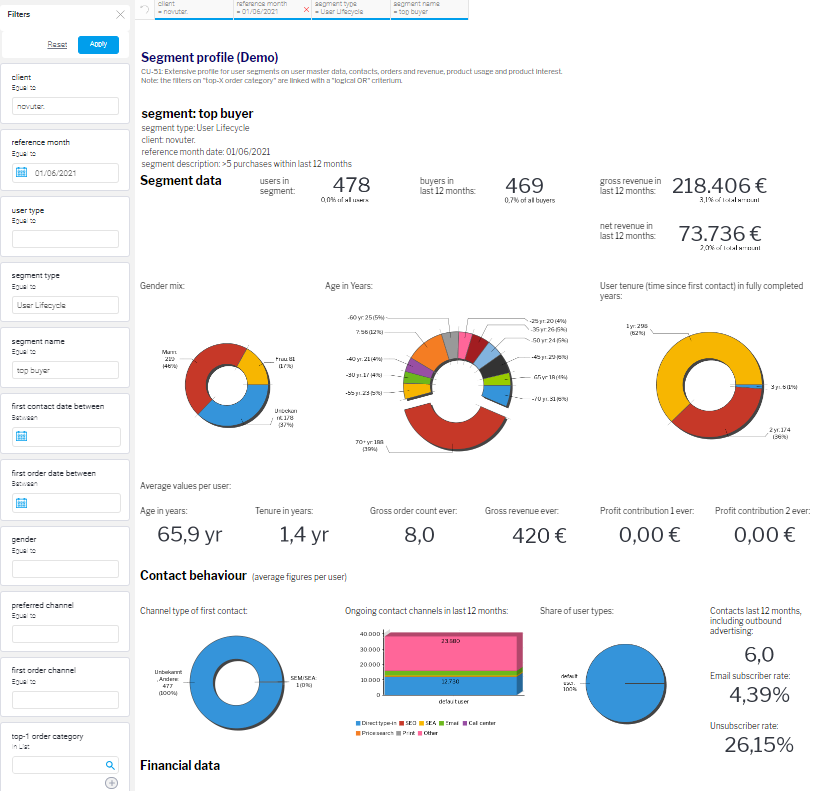Click the user type input field
Screen dimensions: 819x791
click(x=65, y=239)
